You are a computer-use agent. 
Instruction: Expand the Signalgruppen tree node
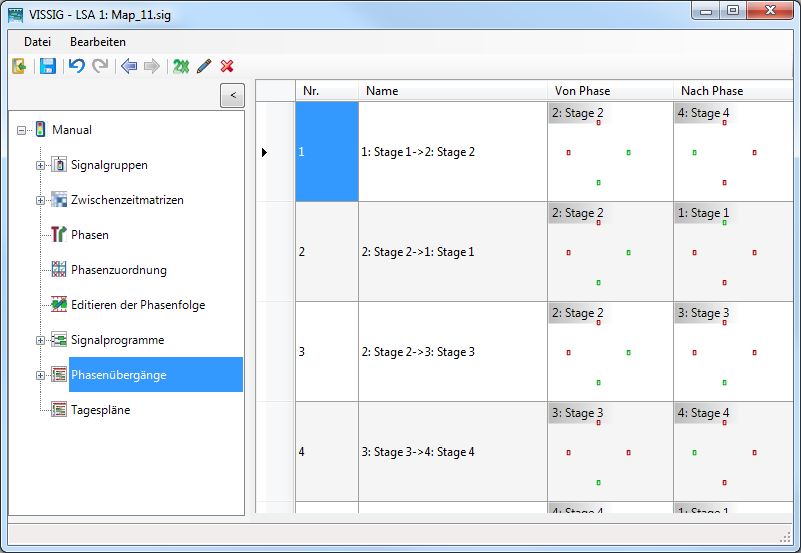(41, 165)
